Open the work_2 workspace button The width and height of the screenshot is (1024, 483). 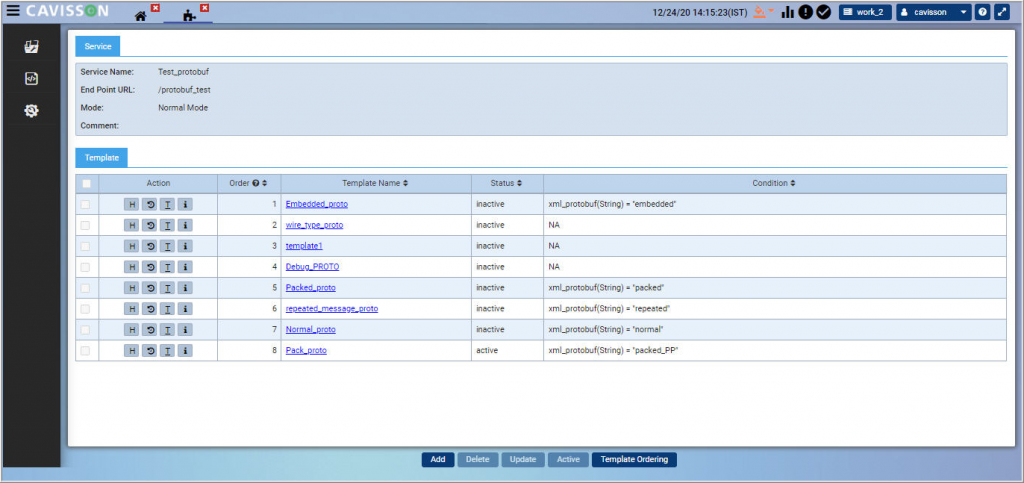[x=865, y=12]
